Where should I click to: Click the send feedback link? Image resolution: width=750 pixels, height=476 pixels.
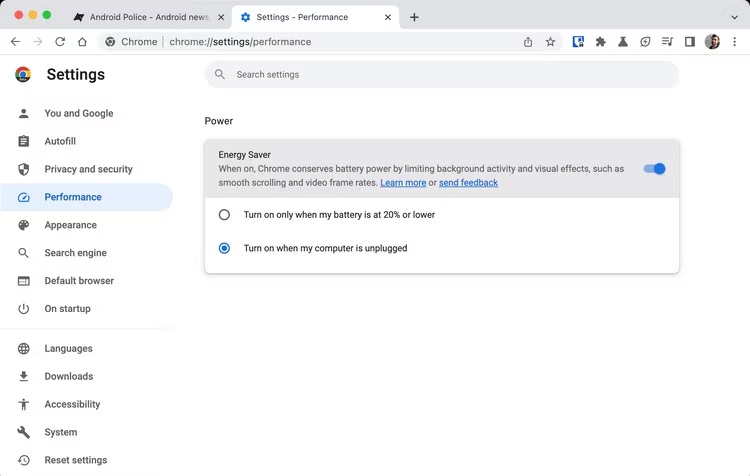coord(468,183)
